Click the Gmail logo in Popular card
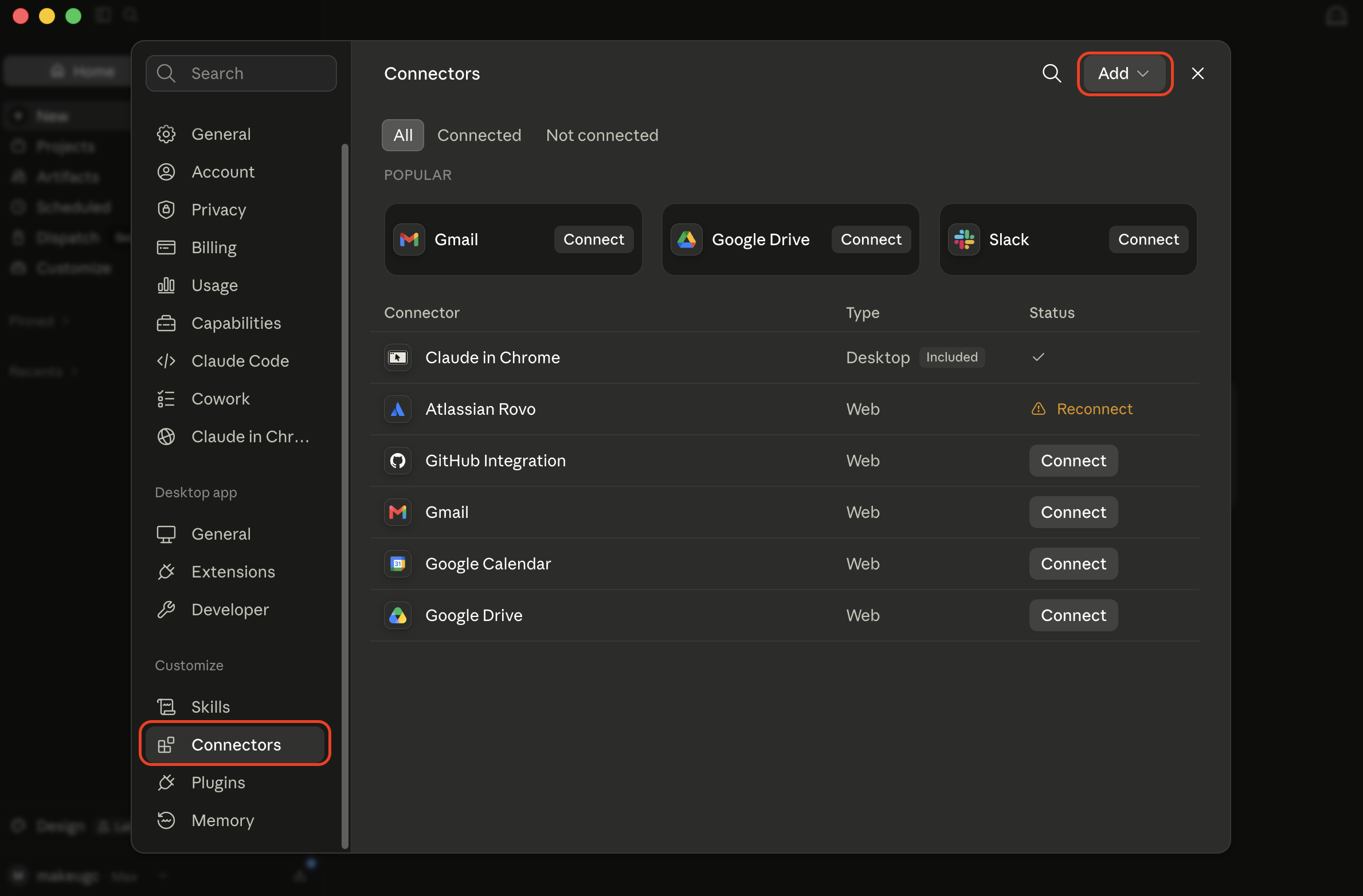Image resolution: width=1363 pixels, height=896 pixels. coord(409,239)
